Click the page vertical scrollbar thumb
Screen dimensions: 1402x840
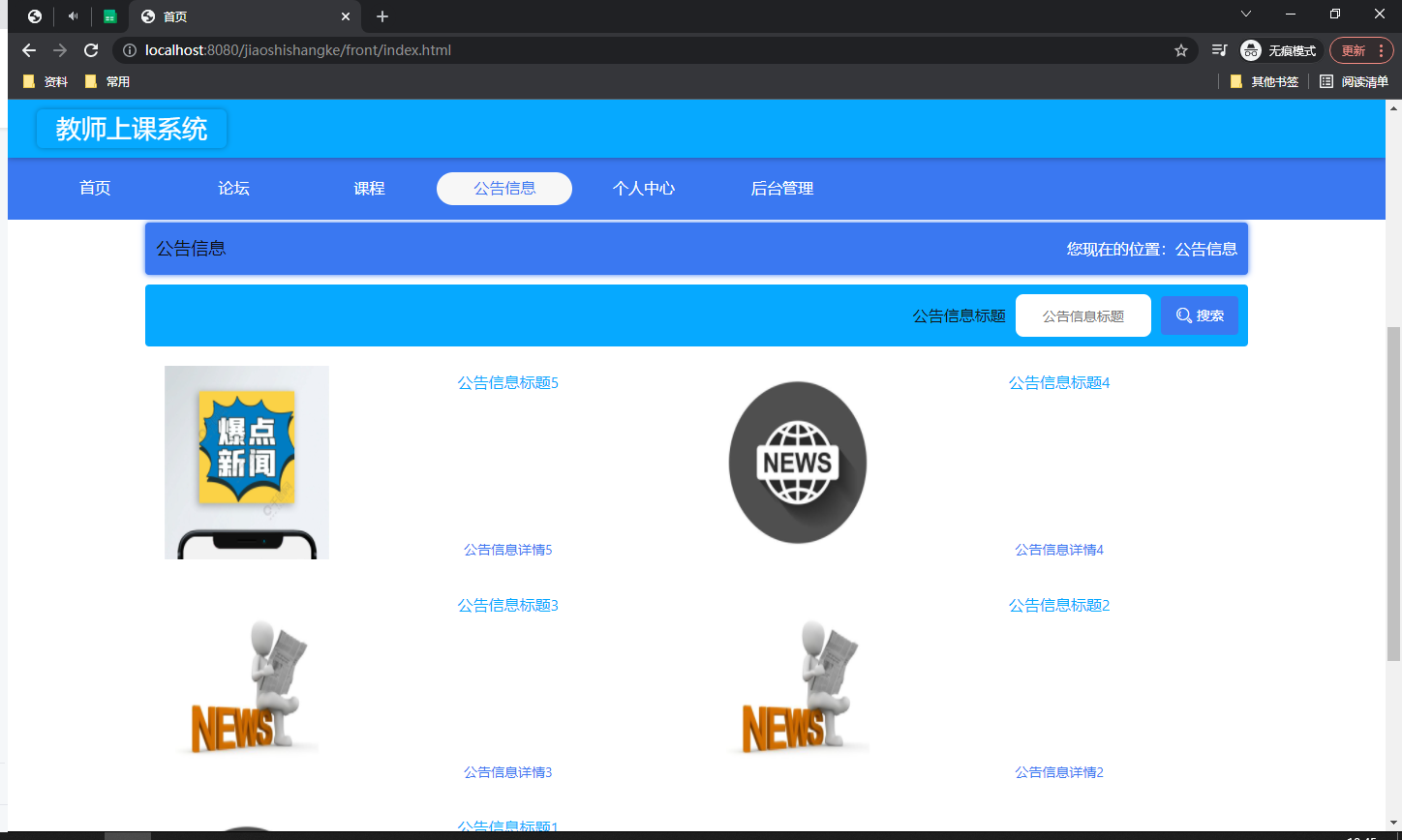coord(1393,494)
